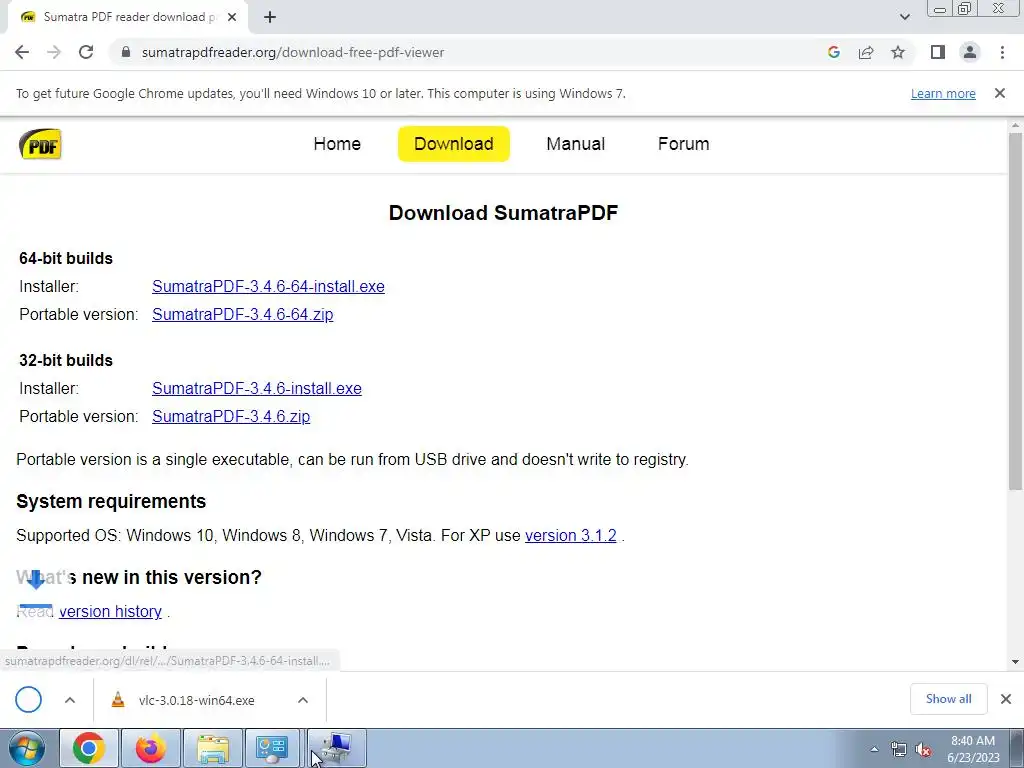Download the SumatraPDF-3.4.6-64.zip portable version
Viewport: 1024px width, 768px height.
click(243, 314)
